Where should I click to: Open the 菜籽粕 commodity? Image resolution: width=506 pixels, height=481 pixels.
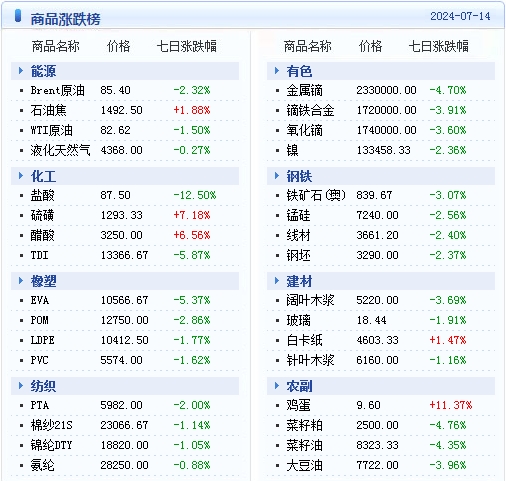point(304,425)
